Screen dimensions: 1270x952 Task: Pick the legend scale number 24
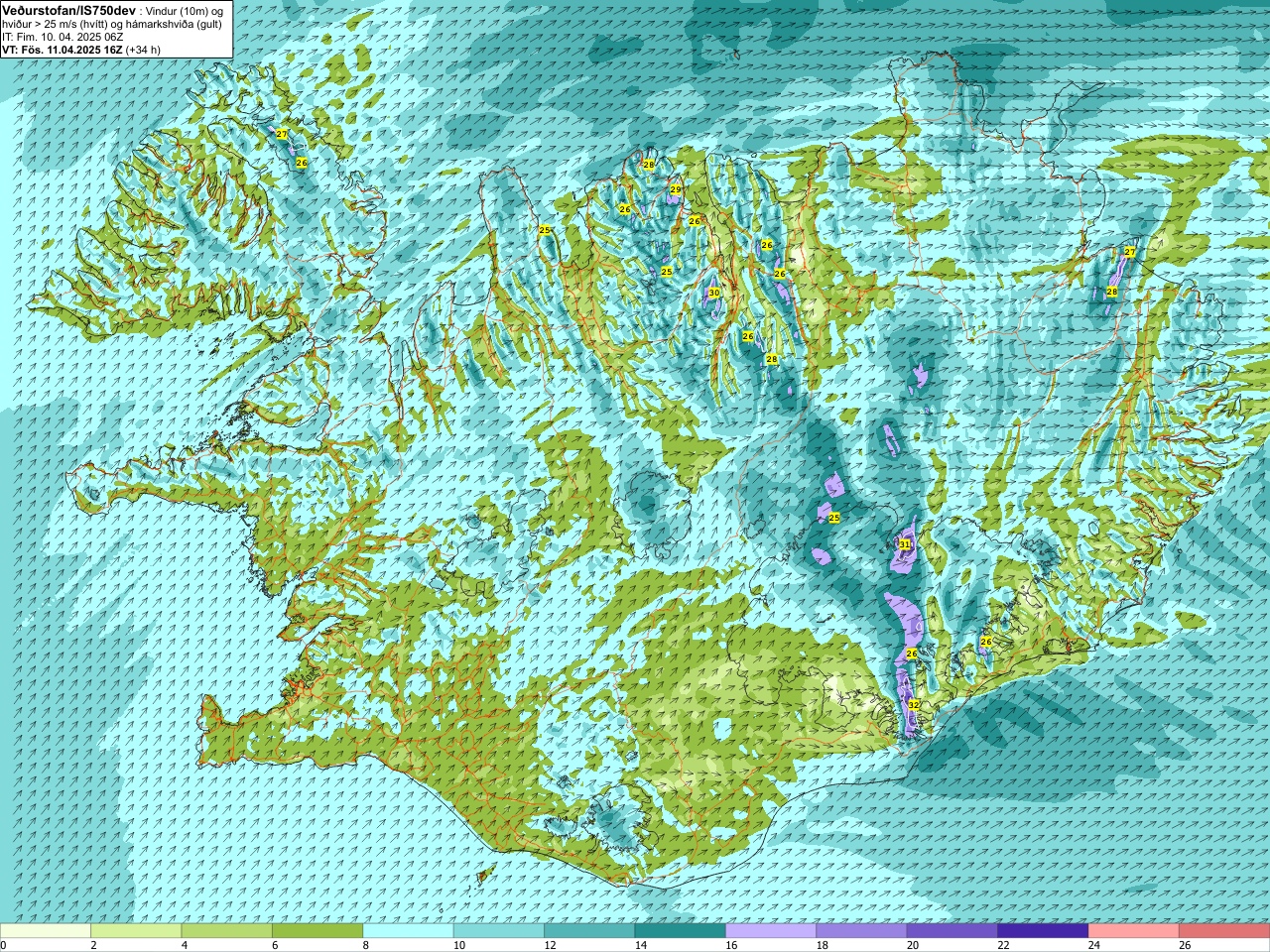pyautogui.click(x=1094, y=945)
